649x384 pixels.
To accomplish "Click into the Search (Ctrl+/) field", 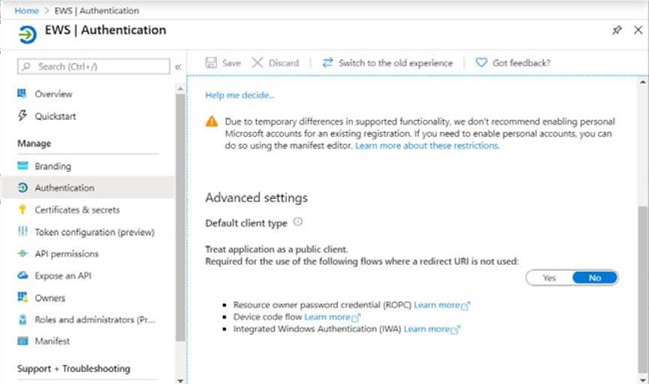I will coord(94,67).
